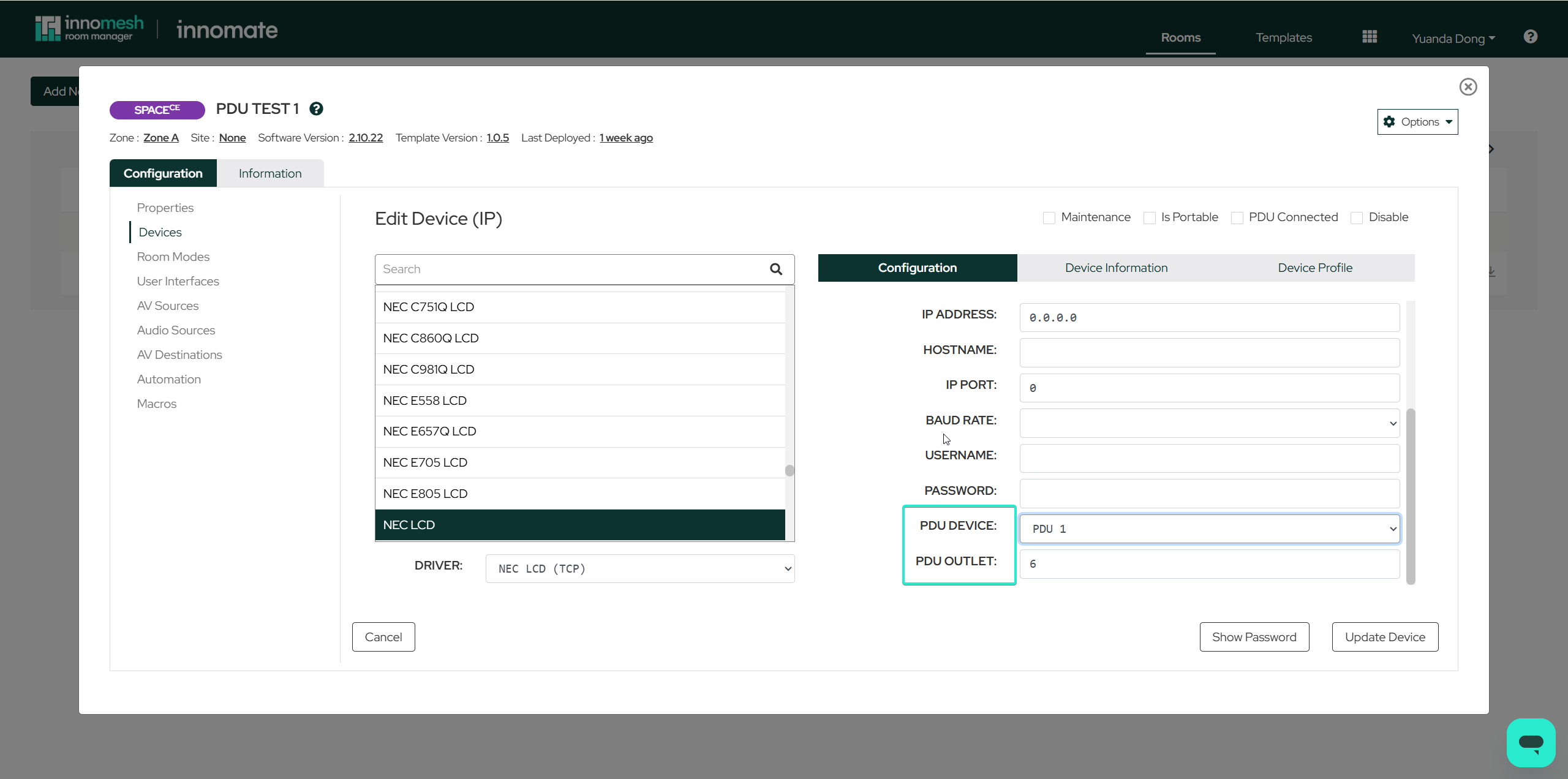
Task: Click the search magnifier icon
Action: 776,269
